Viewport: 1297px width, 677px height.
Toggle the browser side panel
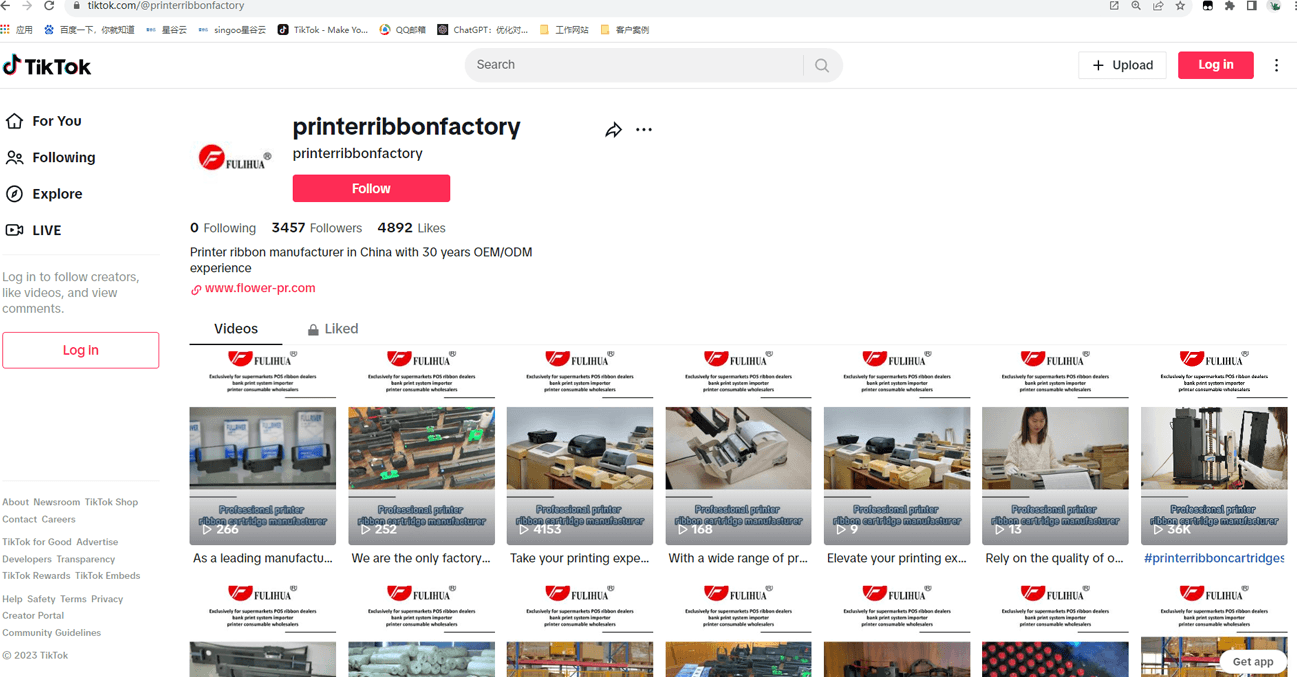coord(1251,6)
